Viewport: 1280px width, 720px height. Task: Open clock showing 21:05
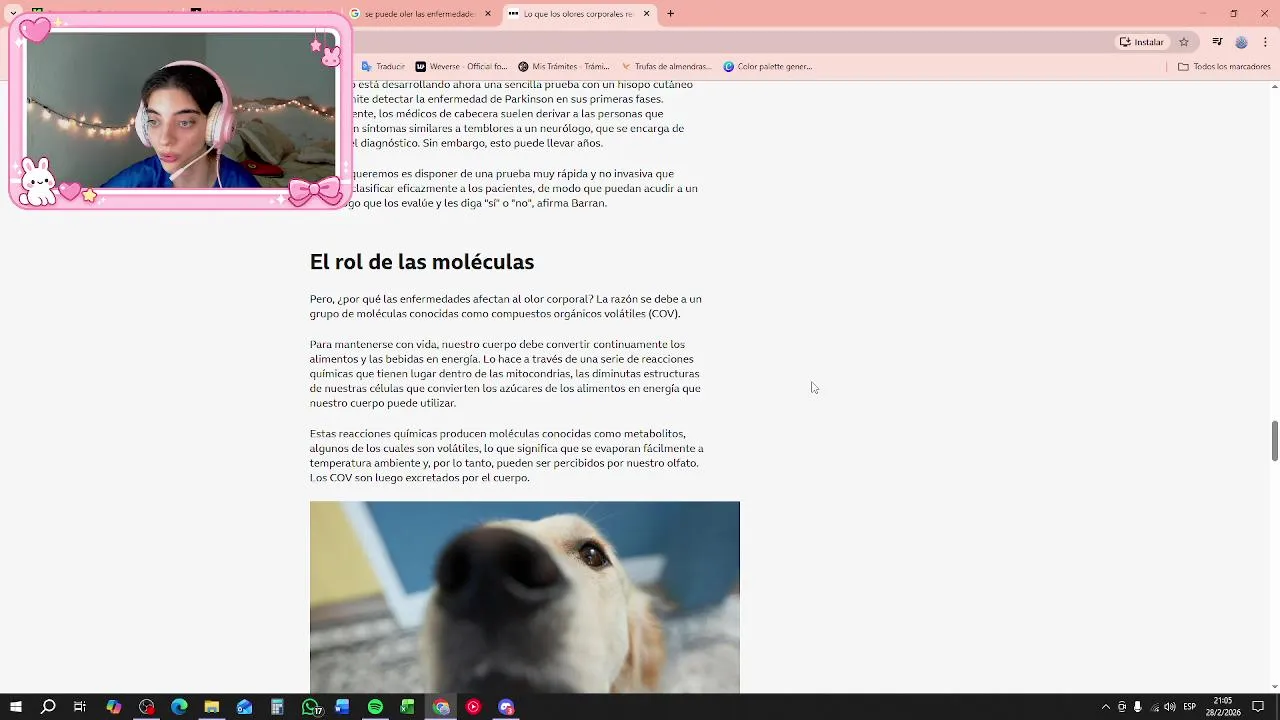pos(1222,707)
